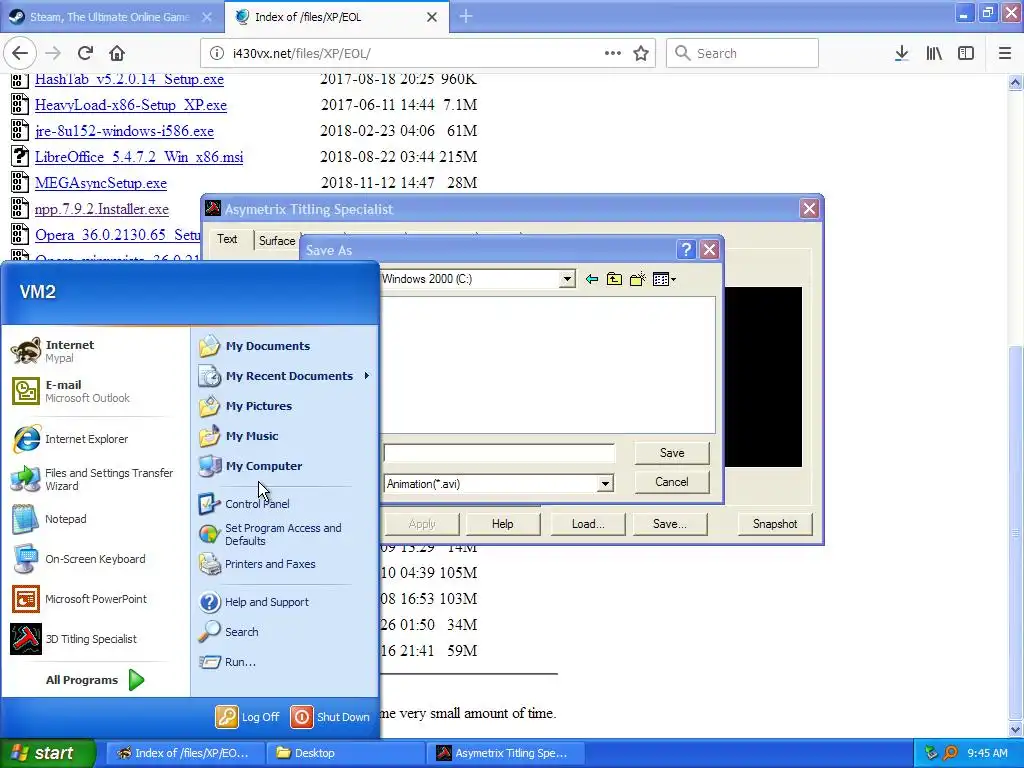Switch to Steam browser tab
Viewport: 1024px width, 768px height.
tap(111, 17)
